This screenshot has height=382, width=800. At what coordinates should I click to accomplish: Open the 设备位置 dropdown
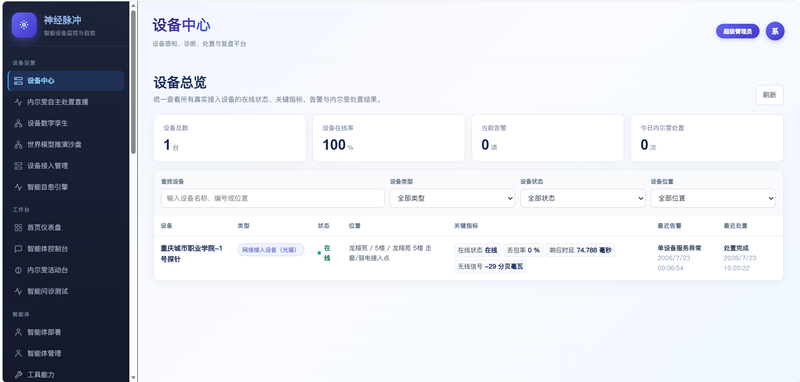[713, 198]
